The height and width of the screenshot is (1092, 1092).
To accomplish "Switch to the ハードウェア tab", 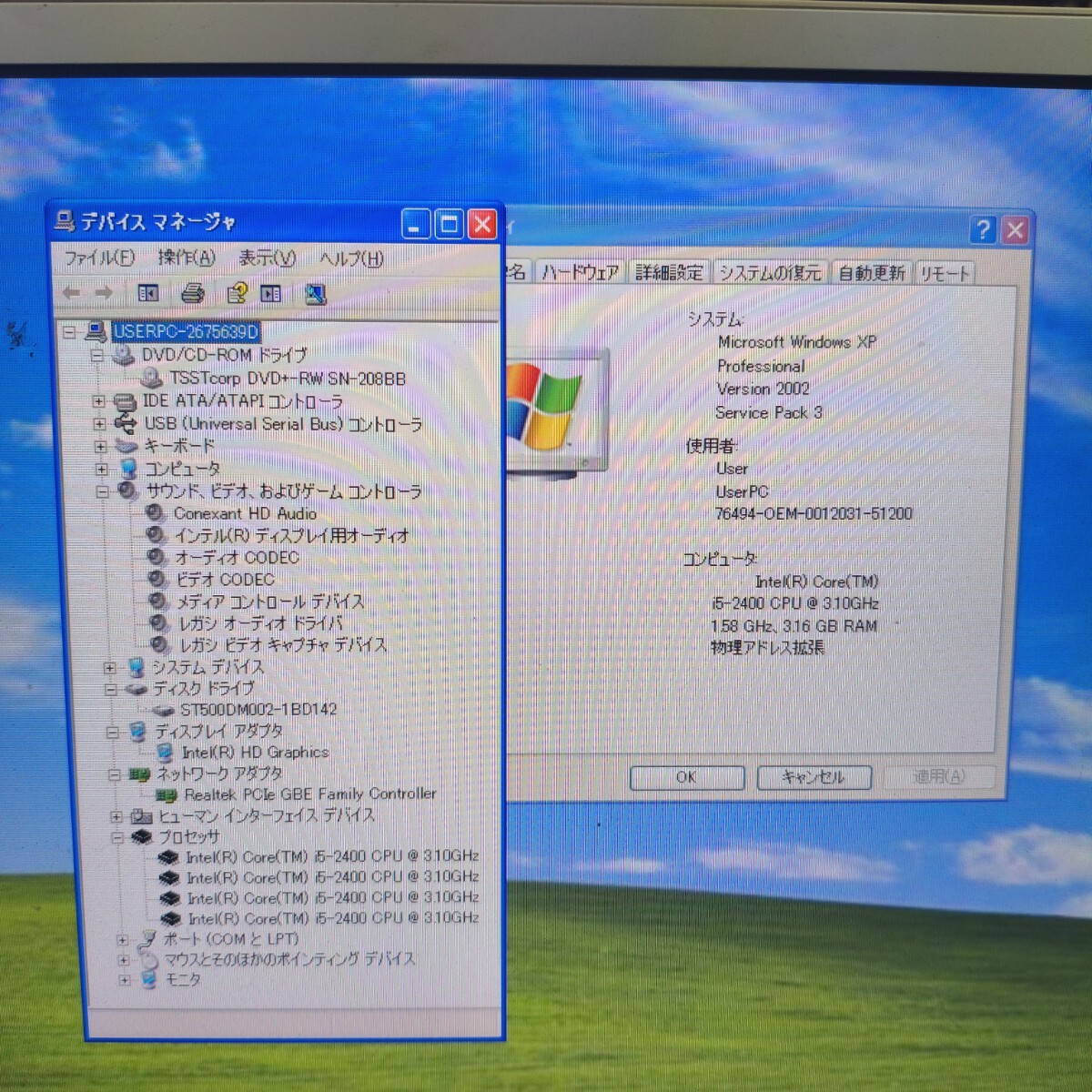I will (x=580, y=272).
